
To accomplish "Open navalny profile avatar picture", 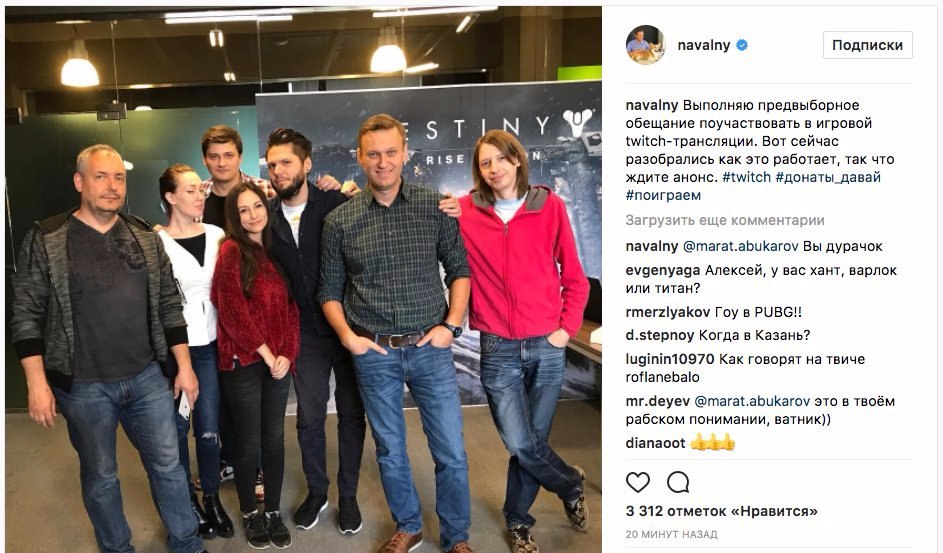I will (645, 44).
